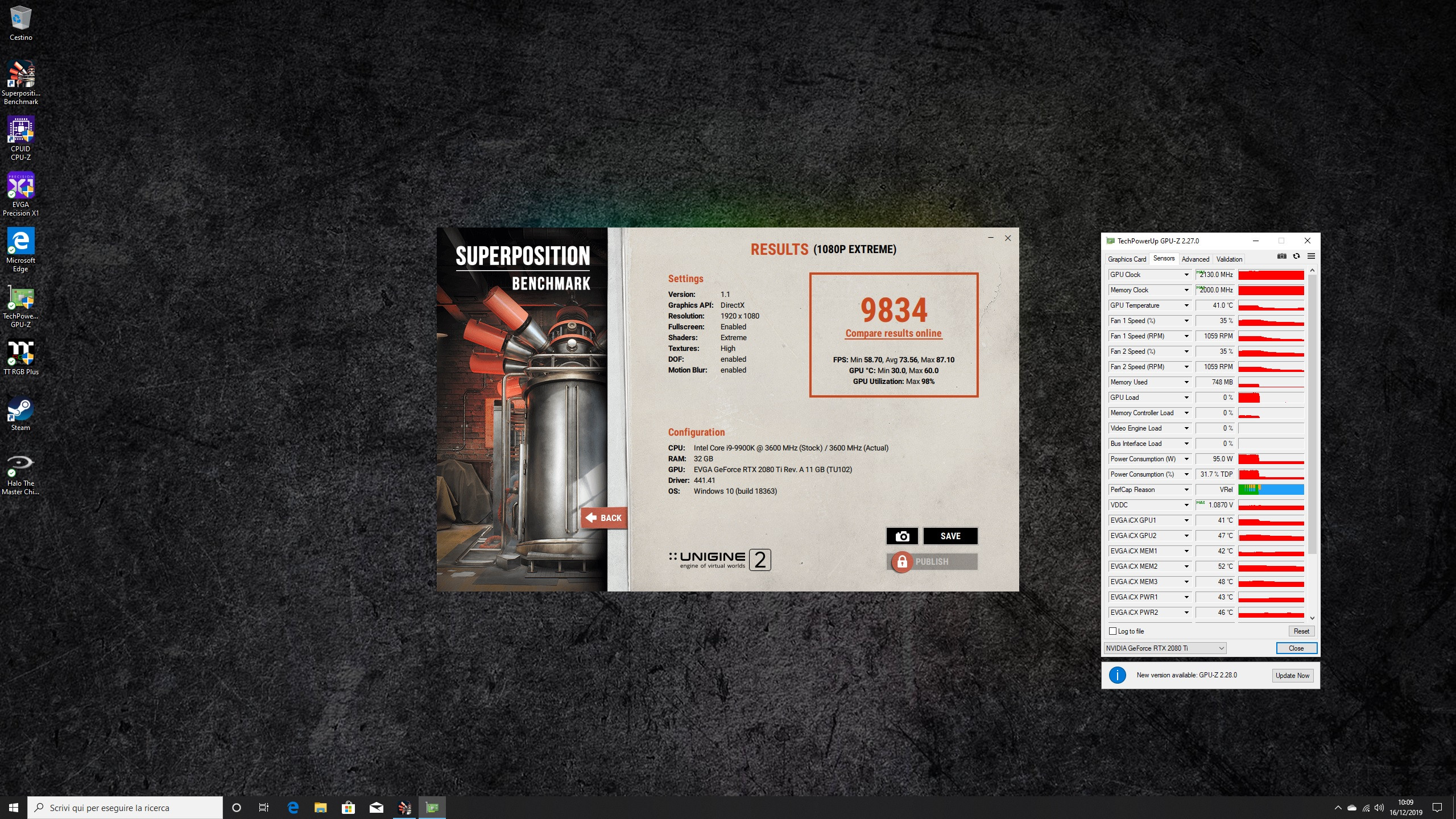Expand GPU Temperature sensor dropdown
This screenshot has height=819, width=1456.
pos(1186,305)
